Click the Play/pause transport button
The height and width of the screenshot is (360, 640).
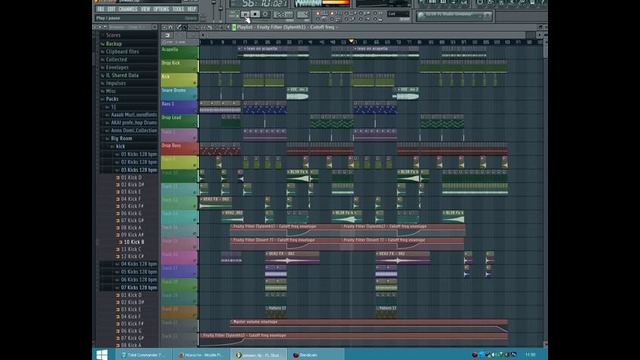coord(245,14)
